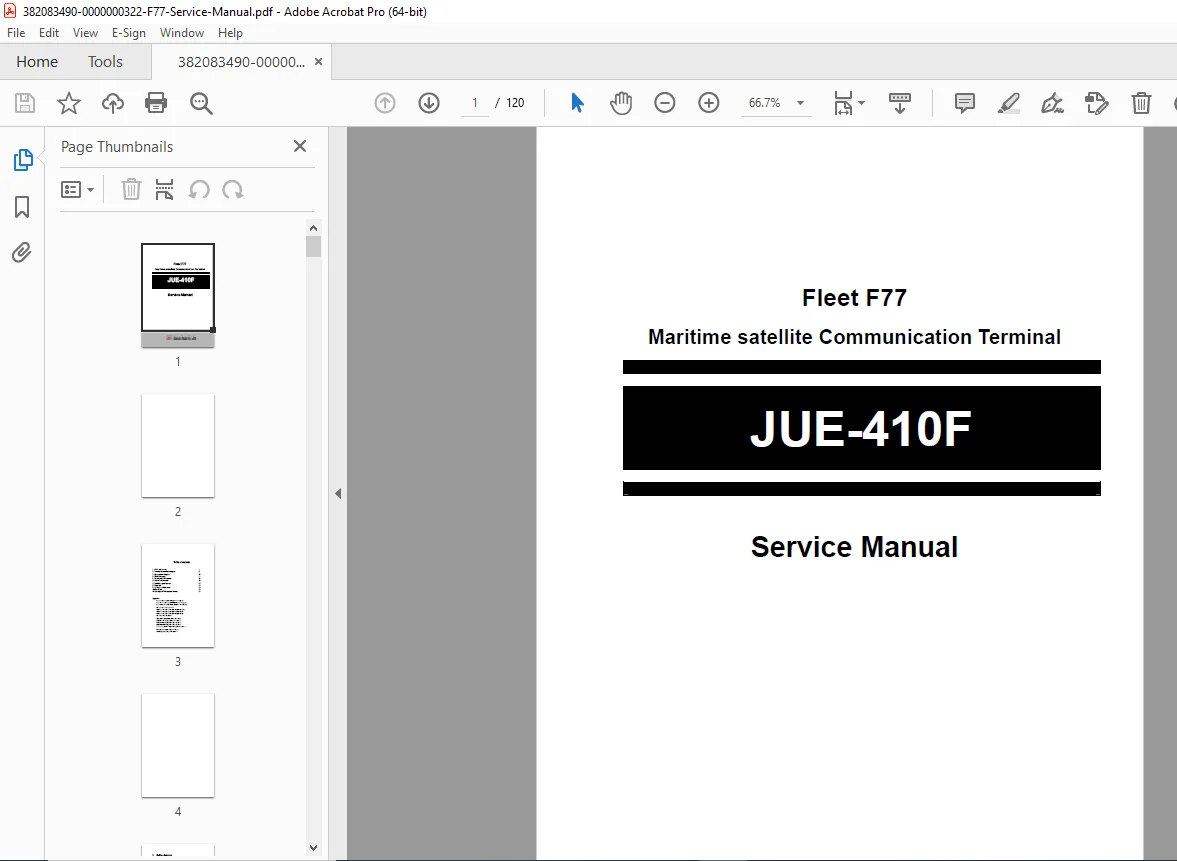Click thumbnails scrollbar up arrow
The height and width of the screenshot is (861, 1177).
[x=313, y=227]
